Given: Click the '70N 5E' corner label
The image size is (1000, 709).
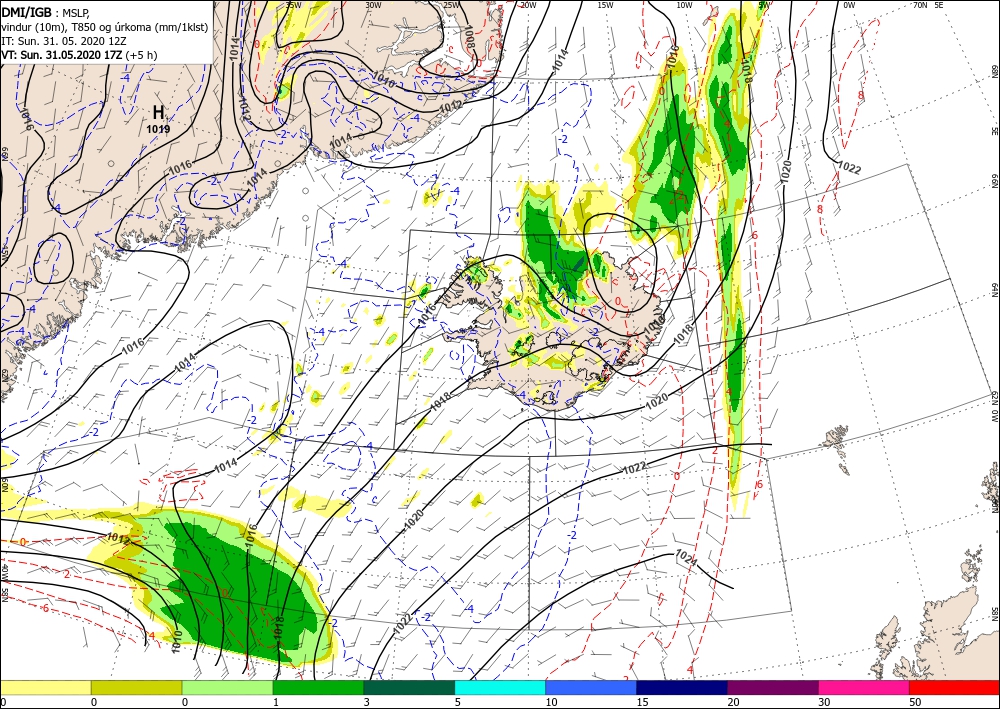Looking at the screenshot, I should coord(927,4).
